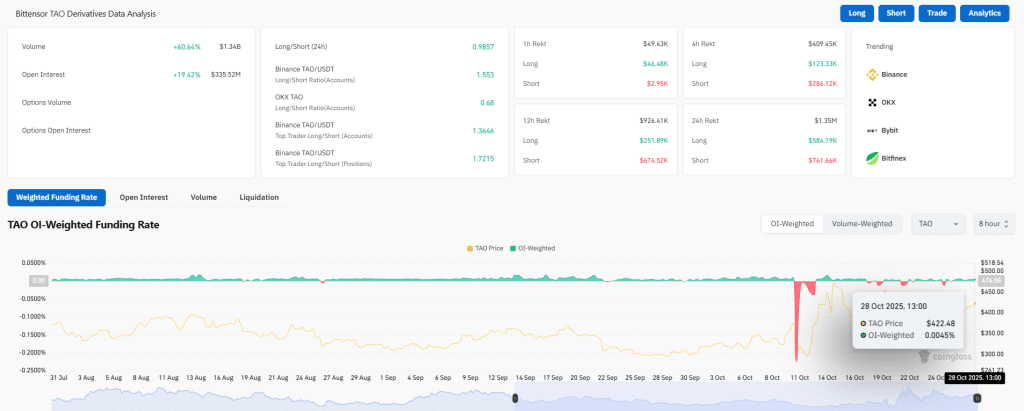
Task: Toggle the TAO Price legend marker
Action: click(x=470, y=247)
